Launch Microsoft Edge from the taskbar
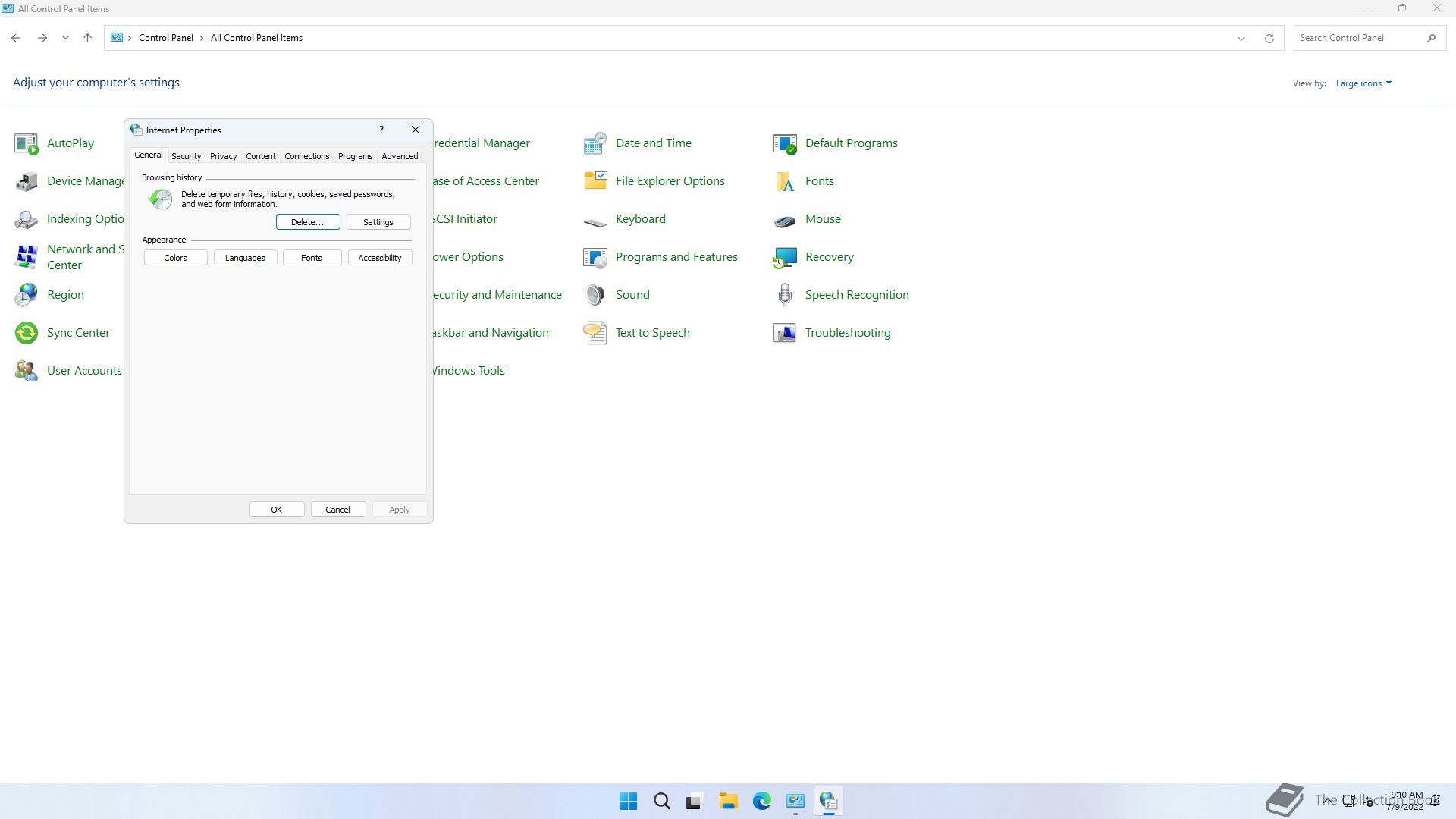 pyautogui.click(x=761, y=801)
